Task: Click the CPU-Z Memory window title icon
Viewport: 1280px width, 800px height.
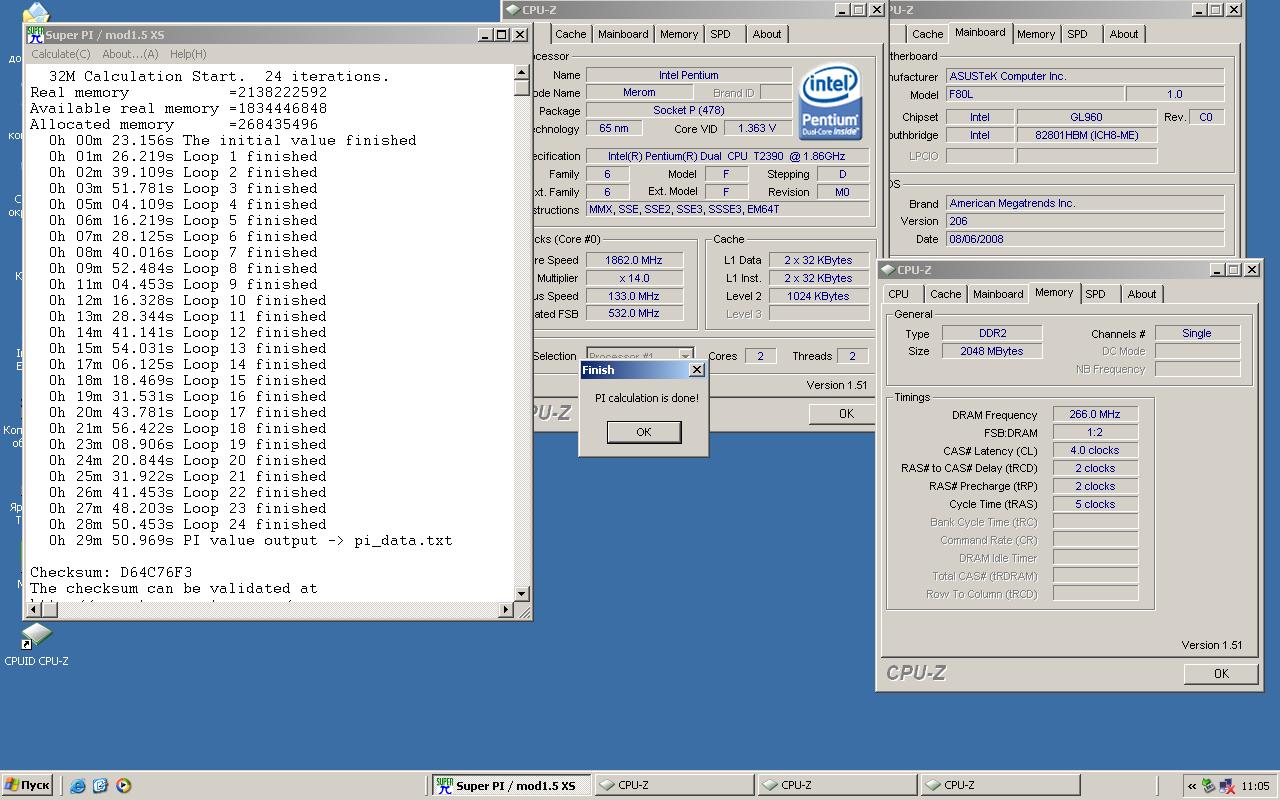Action: (x=888, y=270)
